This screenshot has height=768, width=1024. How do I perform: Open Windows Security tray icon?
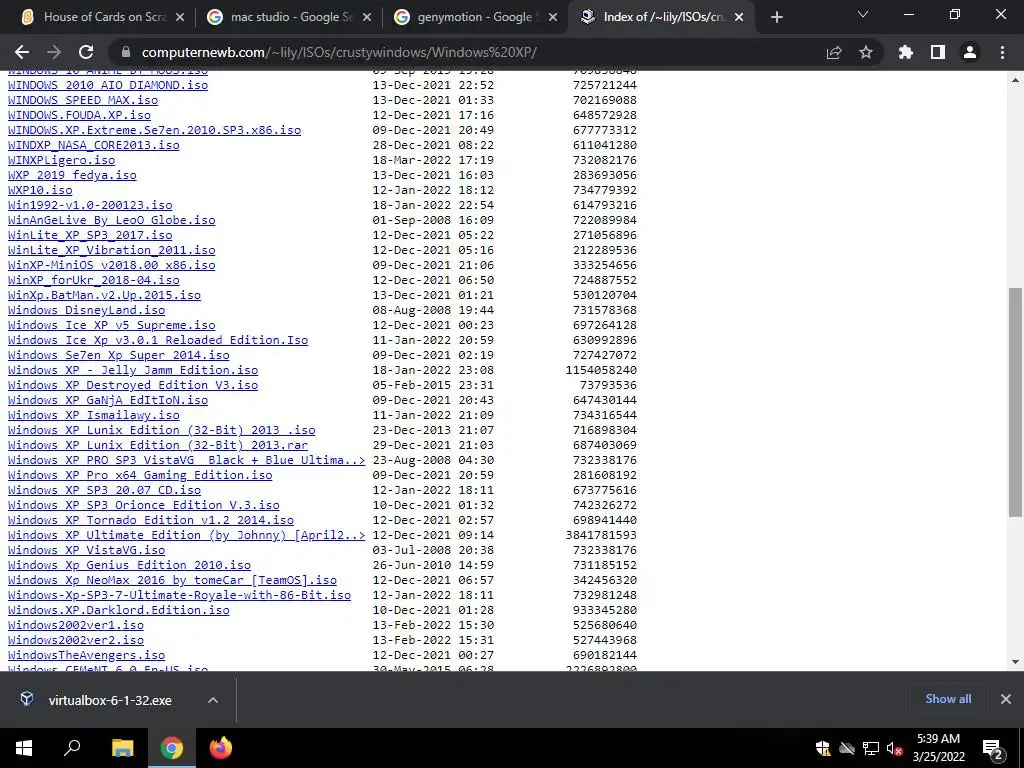pyautogui.click(x=823, y=748)
